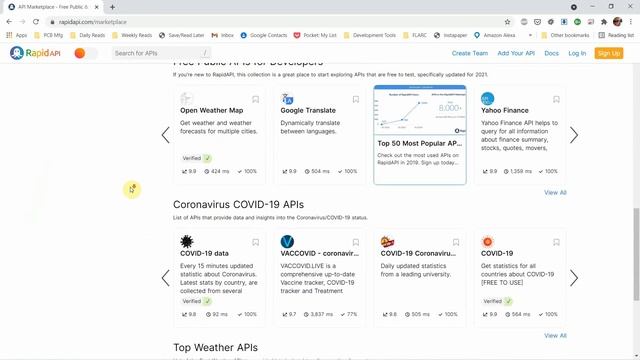Click the COVID-19 Coronavirus statistics icon
The image size is (640, 360).
[x=387, y=241]
